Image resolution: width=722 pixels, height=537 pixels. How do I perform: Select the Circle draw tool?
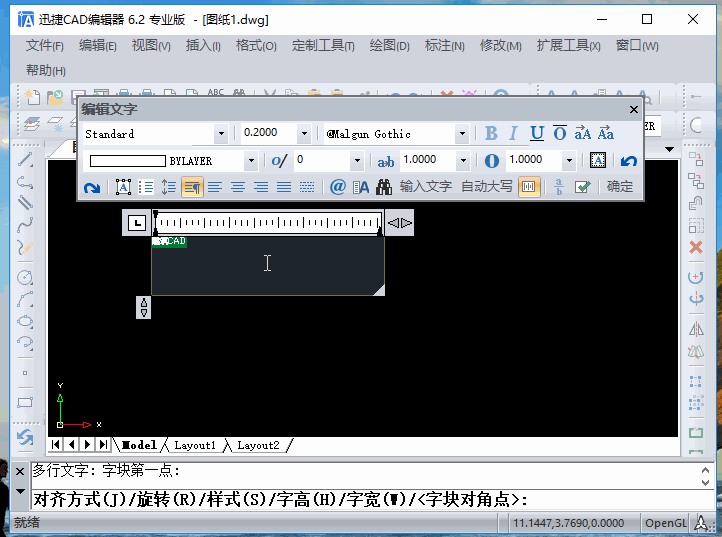25,277
